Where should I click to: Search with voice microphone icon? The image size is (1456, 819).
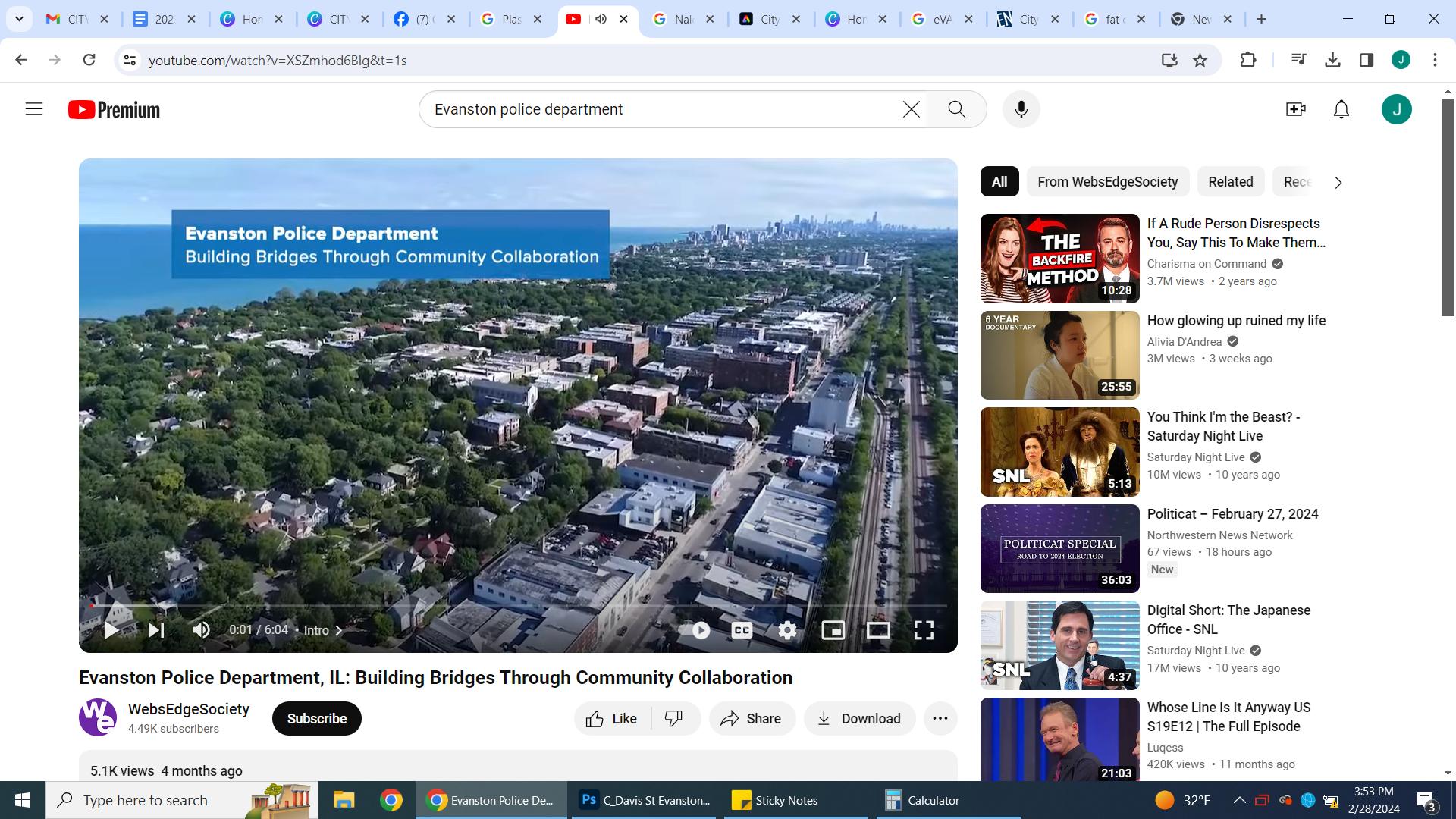point(1021,109)
